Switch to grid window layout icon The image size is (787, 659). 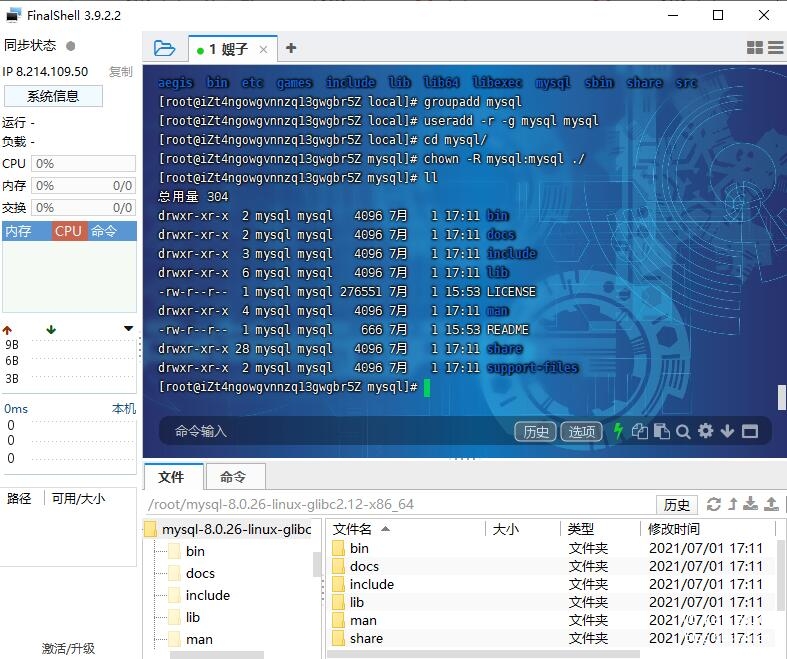pos(754,48)
